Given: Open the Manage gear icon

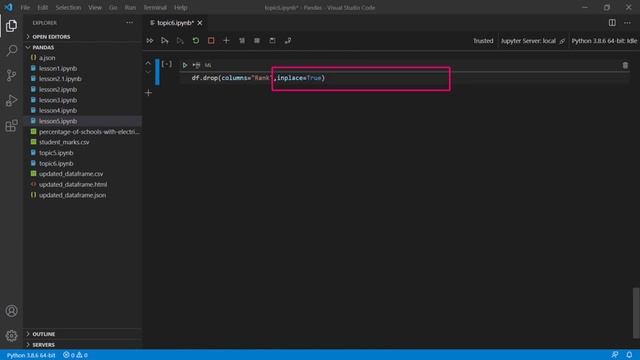Looking at the screenshot, I should 11,336.
